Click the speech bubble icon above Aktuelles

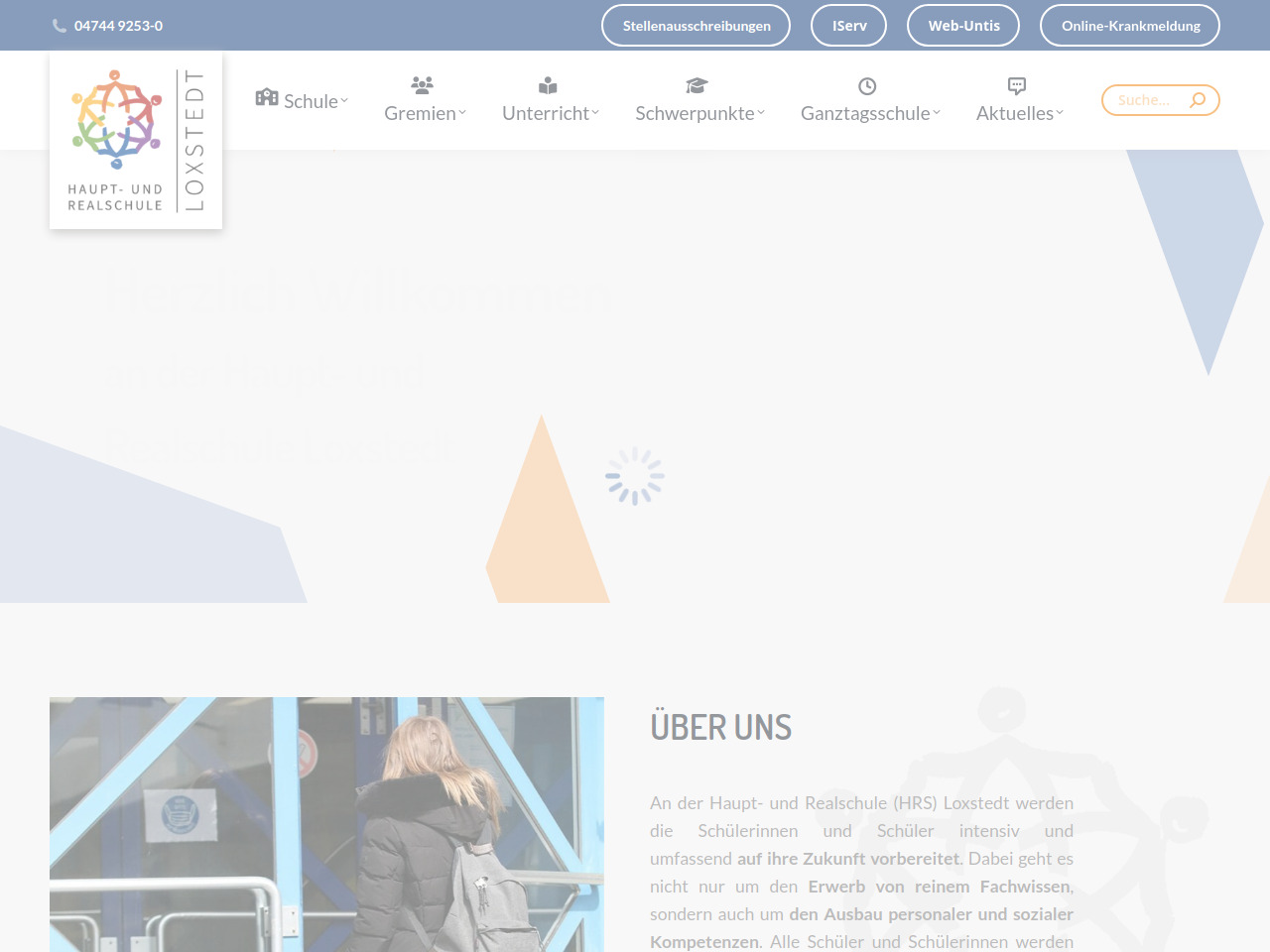1017,85
